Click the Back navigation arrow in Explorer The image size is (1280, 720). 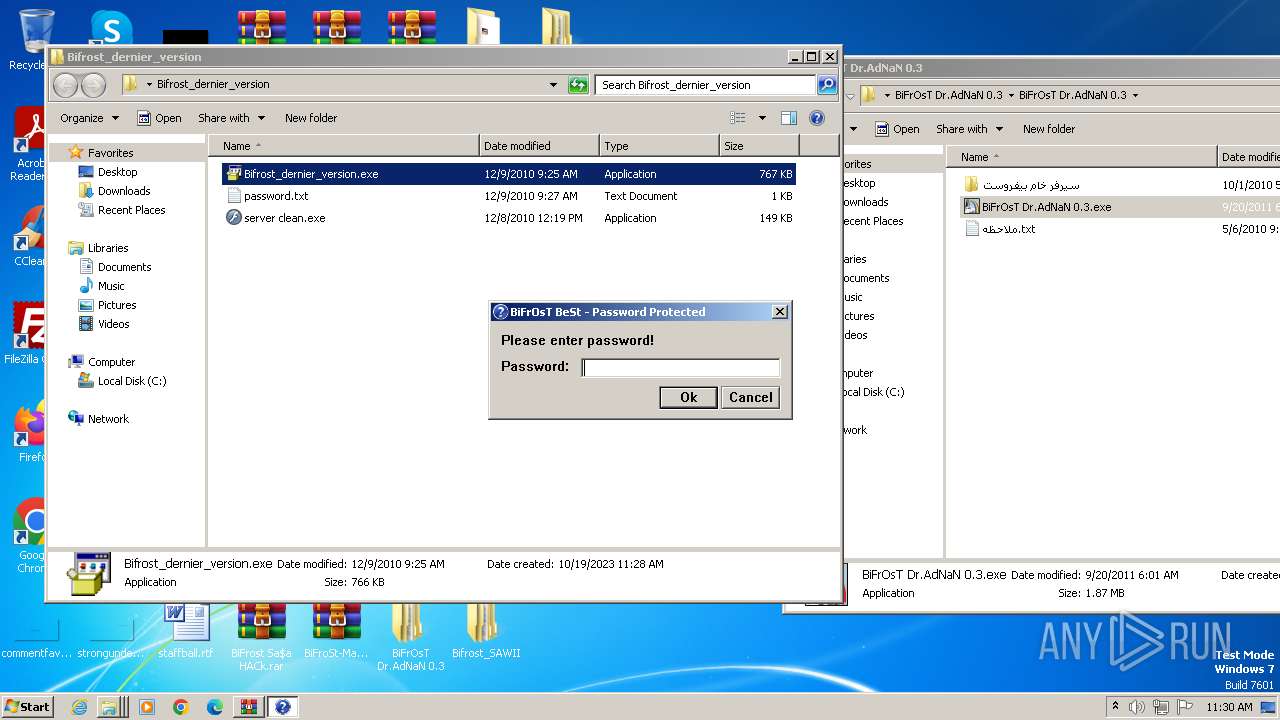click(66, 85)
